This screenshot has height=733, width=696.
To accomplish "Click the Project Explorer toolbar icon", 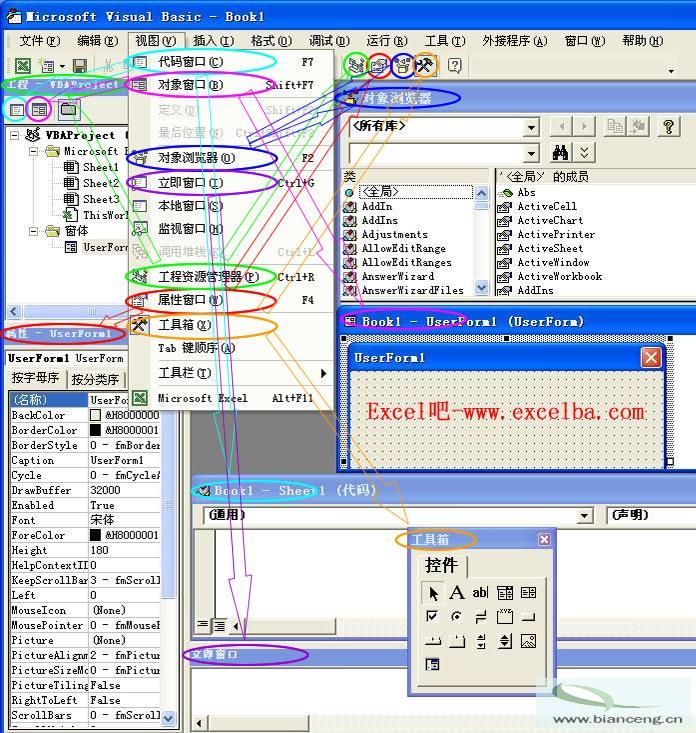I will click(x=355, y=66).
